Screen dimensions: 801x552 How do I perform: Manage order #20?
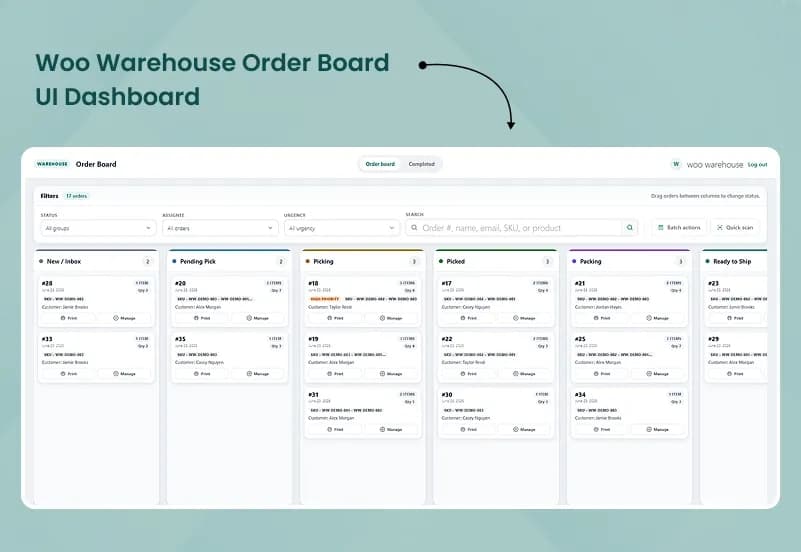[257, 318]
